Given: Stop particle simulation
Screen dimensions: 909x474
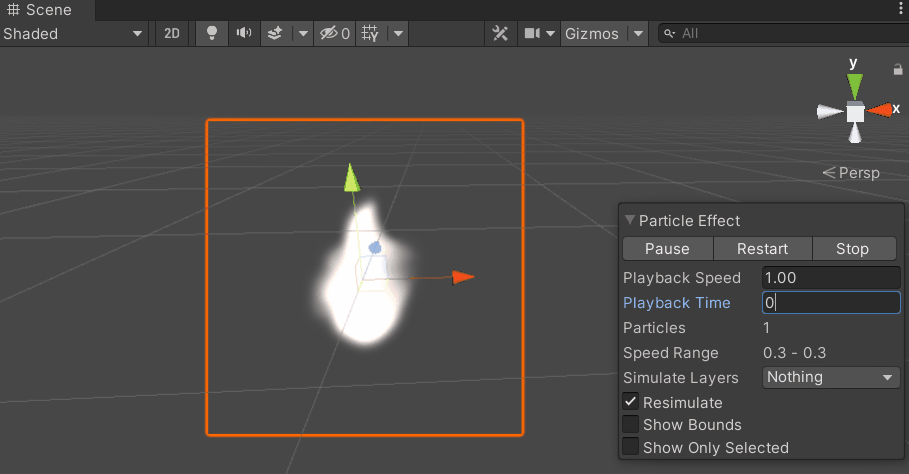Looking at the screenshot, I should pyautogui.click(x=853, y=249).
